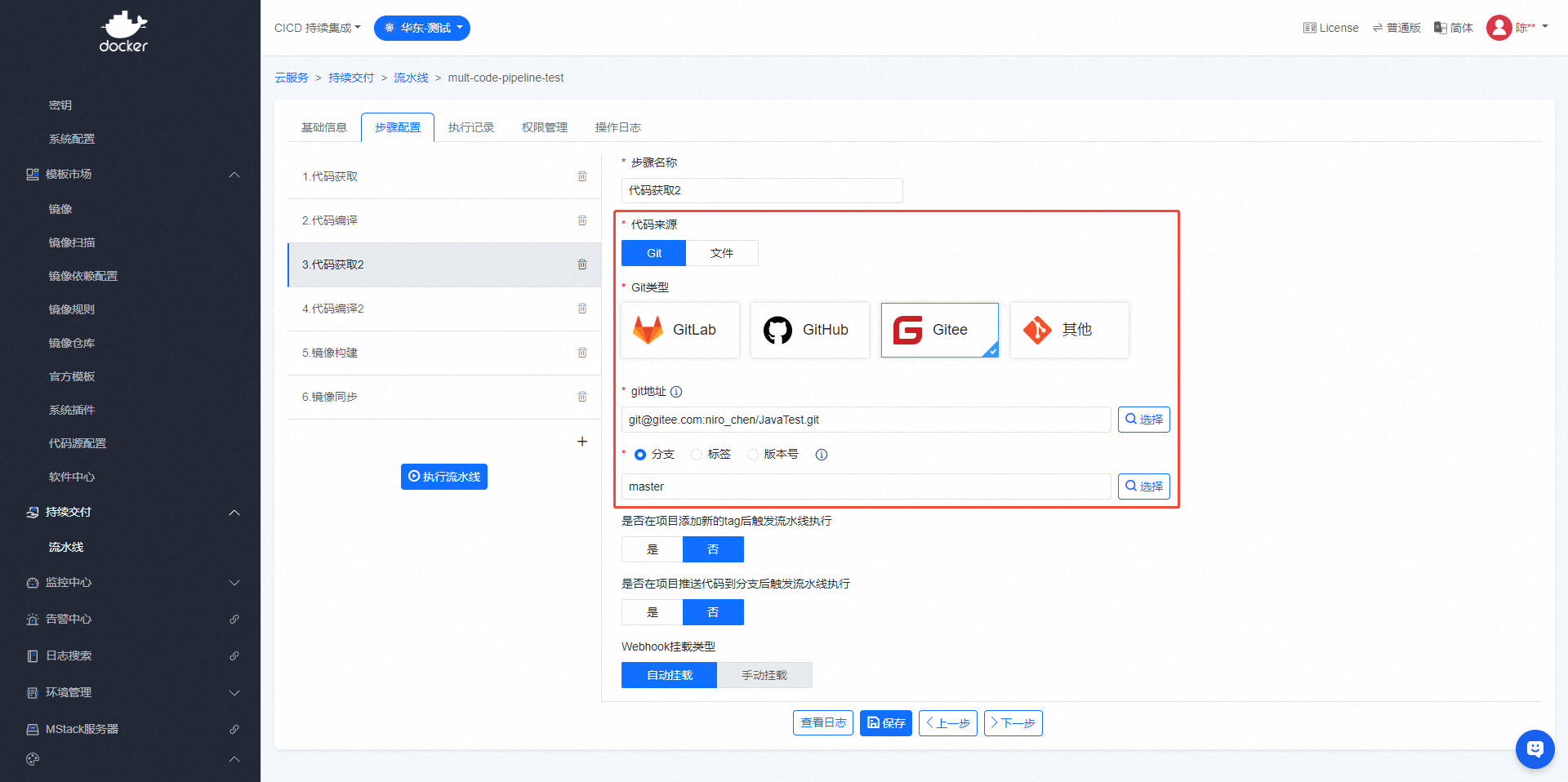Click the 执行流水线 button

point(444,477)
